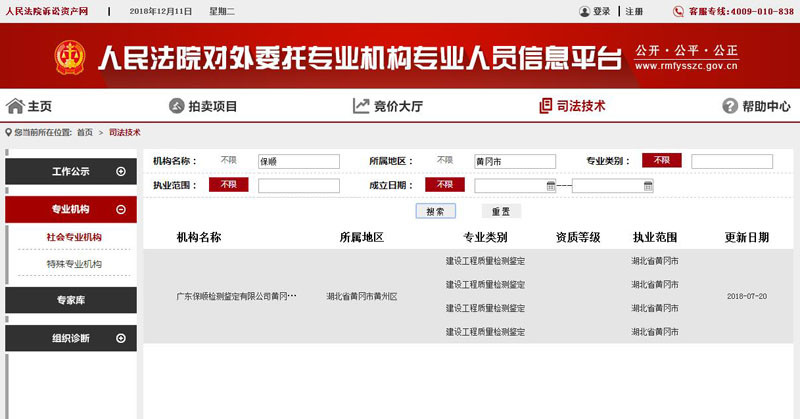Screen dimensions: 800x419
Task: Open the 司法技术 navigation tab
Action: point(572,106)
